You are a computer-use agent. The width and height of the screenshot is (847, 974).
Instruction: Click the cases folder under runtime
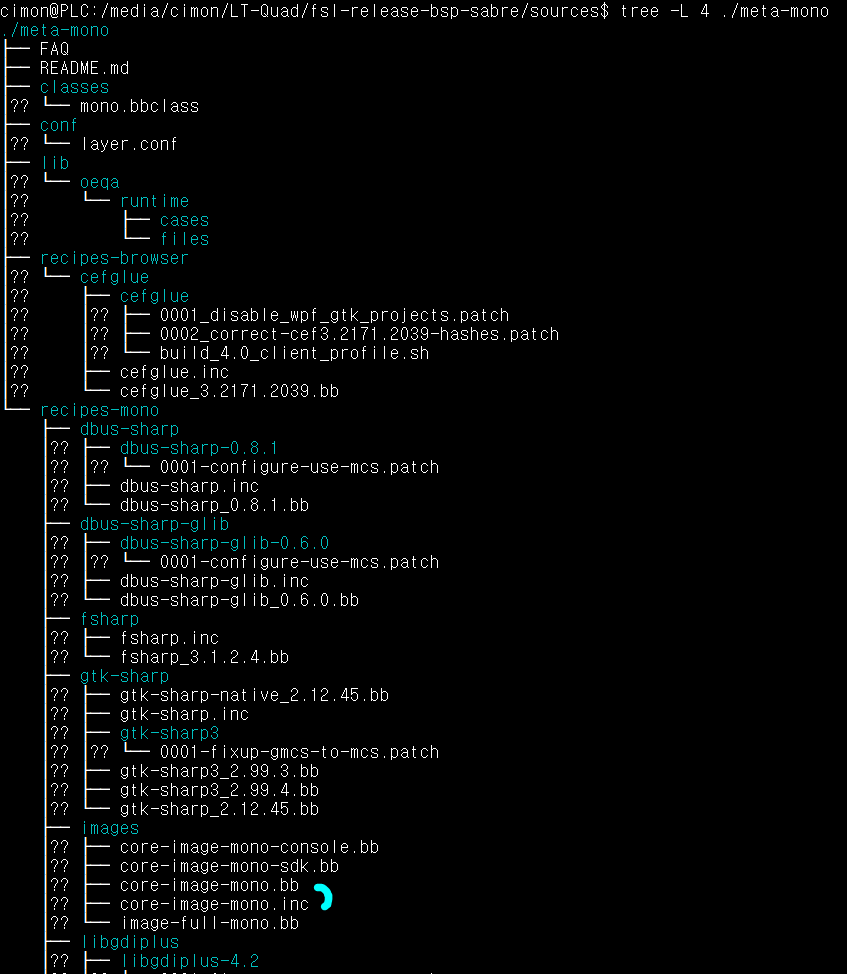click(184, 220)
